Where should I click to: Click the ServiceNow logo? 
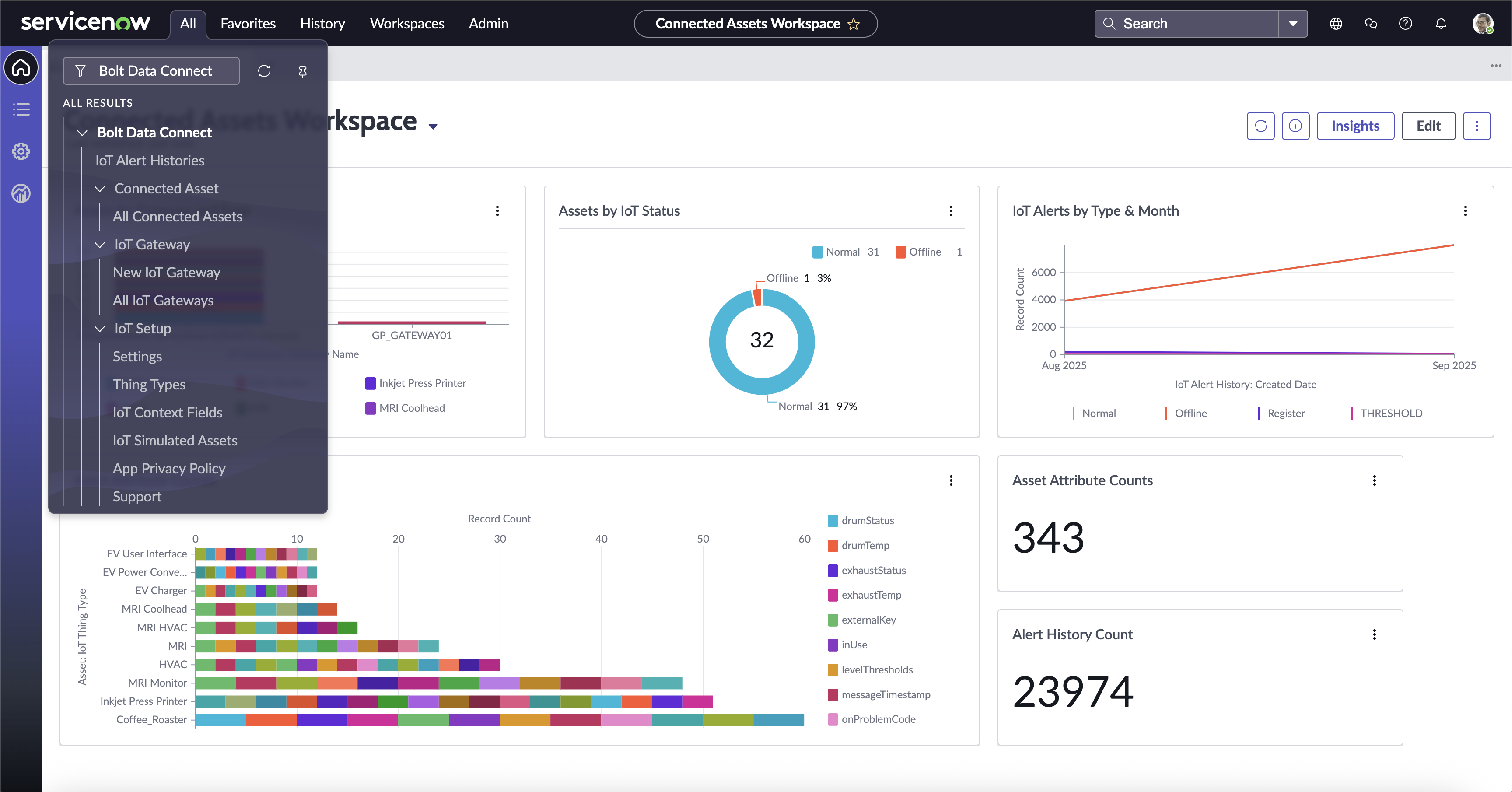tap(86, 22)
